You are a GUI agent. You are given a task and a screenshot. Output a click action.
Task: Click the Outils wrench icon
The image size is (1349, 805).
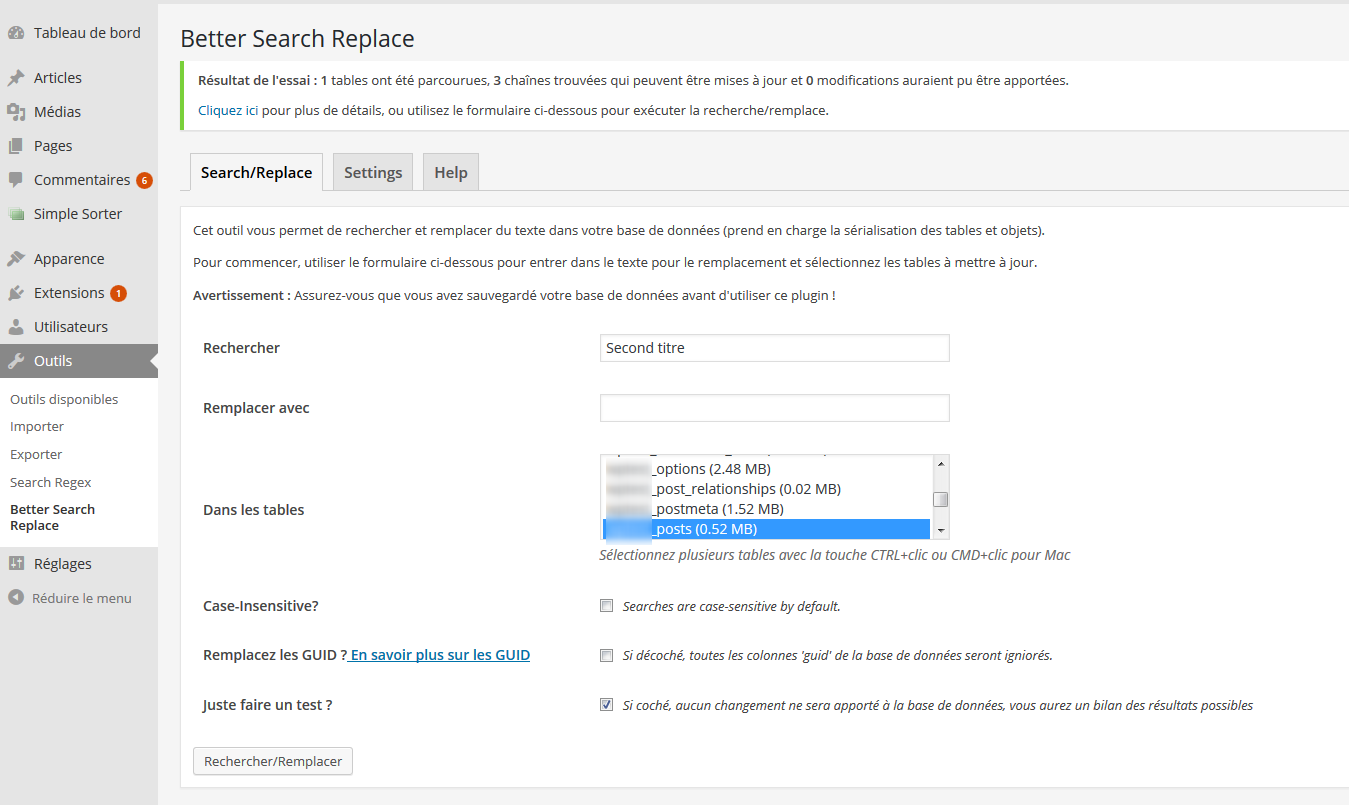point(16,361)
